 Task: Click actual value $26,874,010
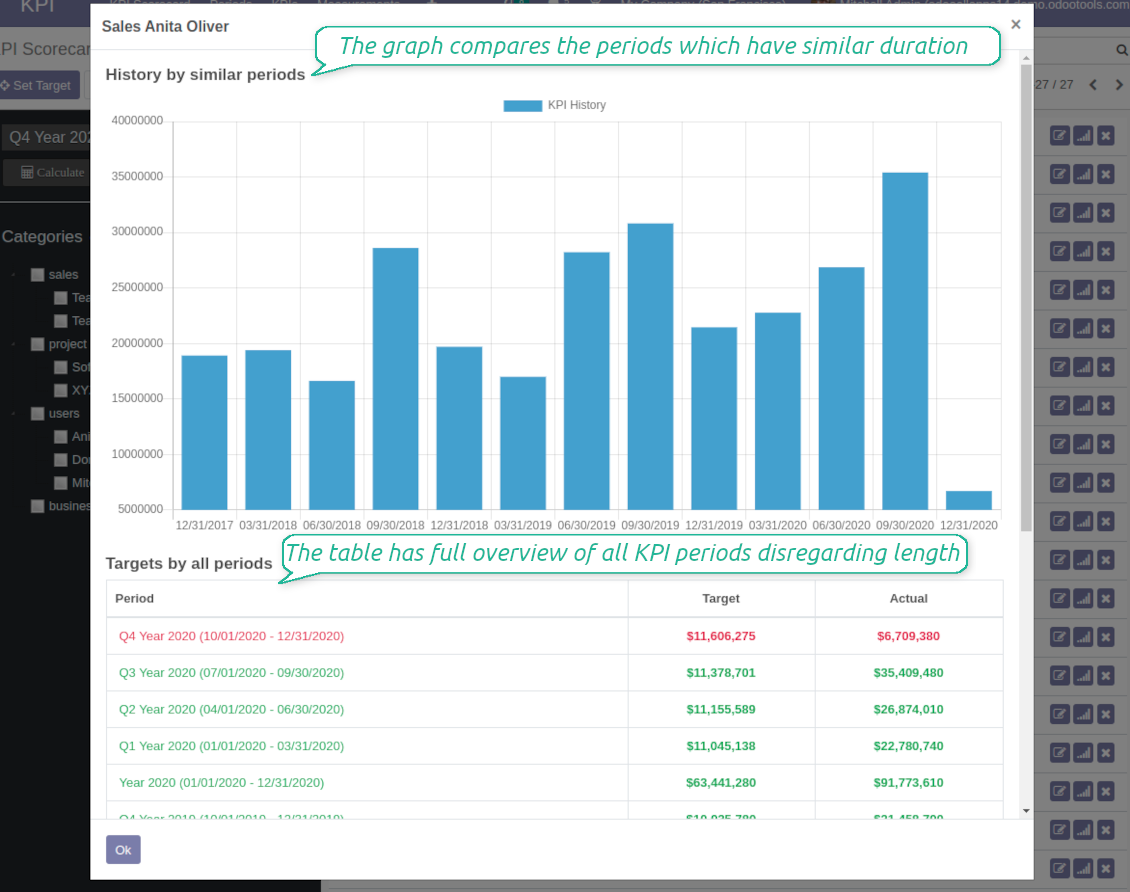[908, 710]
